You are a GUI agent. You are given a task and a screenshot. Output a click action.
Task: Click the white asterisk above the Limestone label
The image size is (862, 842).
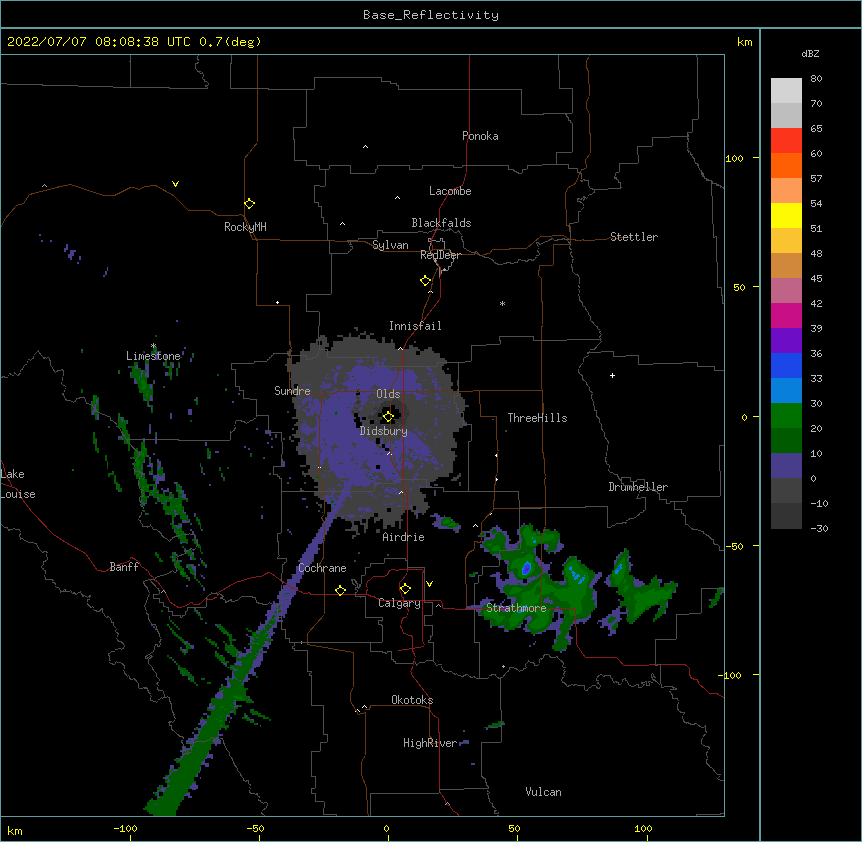pyautogui.click(x=154, y=346)
